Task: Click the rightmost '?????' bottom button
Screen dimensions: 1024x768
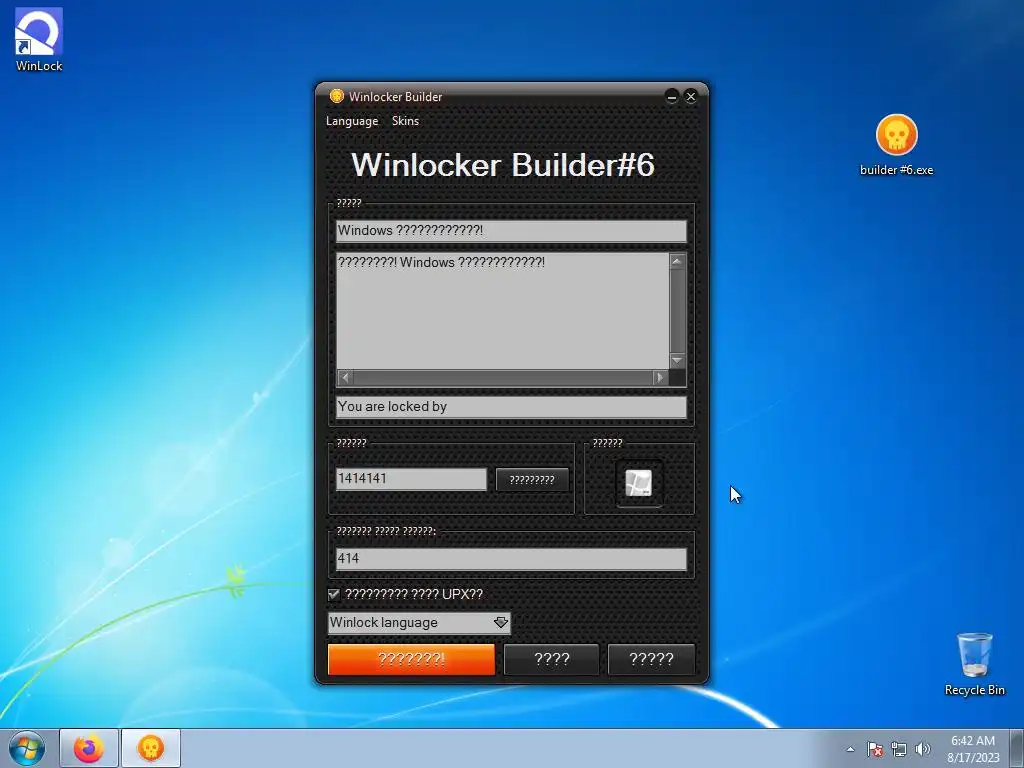Action: (x=651, y=659)
